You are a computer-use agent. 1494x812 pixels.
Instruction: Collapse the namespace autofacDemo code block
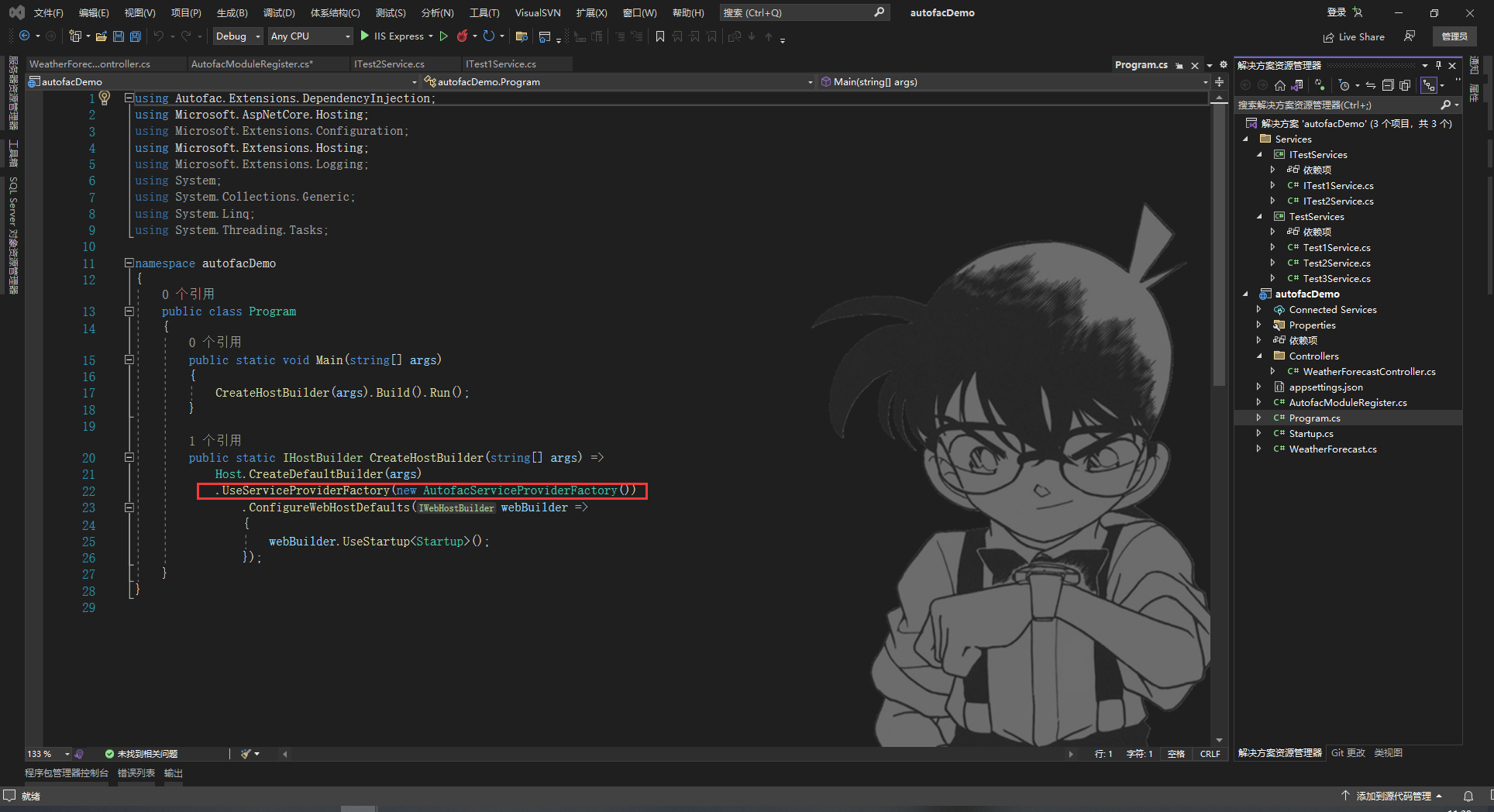point(129,263)
